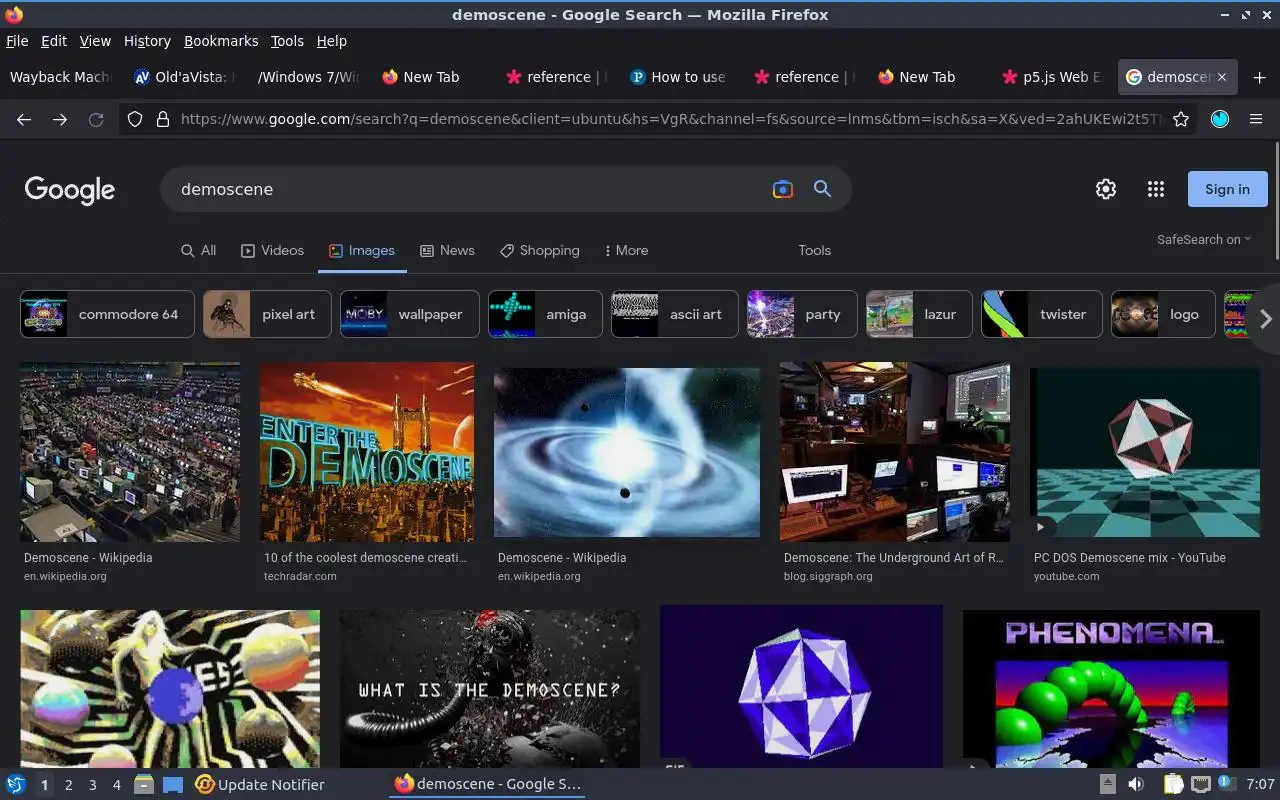Go back with the browser back arrow
The image size is (1280, 800).
point(24,119)
